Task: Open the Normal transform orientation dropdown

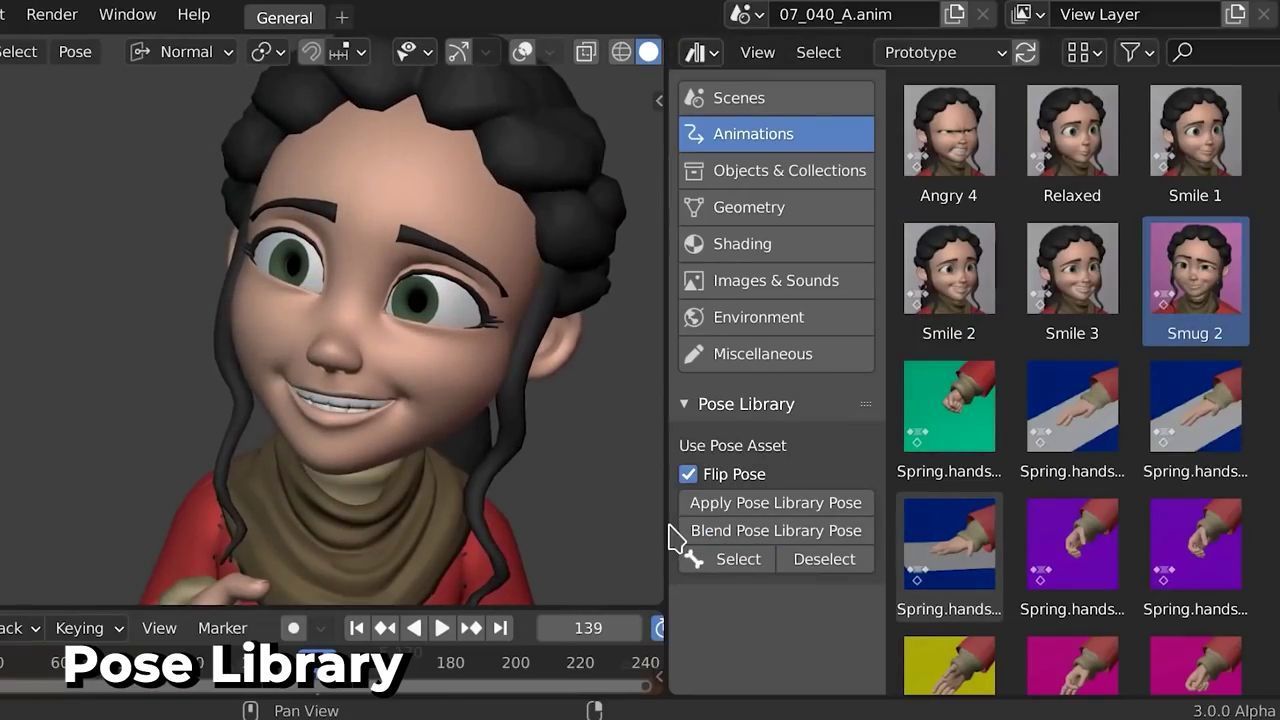Action: coord(184,52)
